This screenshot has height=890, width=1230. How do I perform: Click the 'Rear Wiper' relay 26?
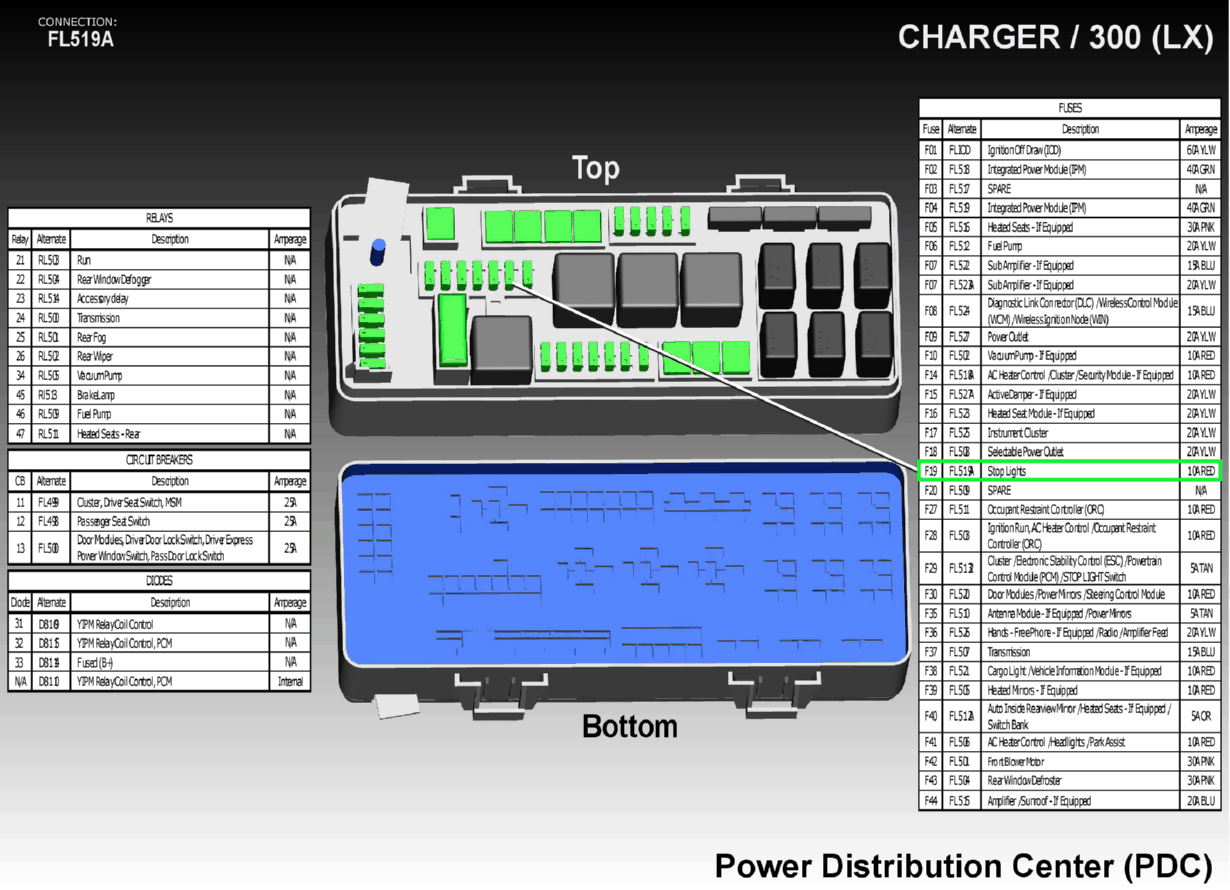point(95,357)
